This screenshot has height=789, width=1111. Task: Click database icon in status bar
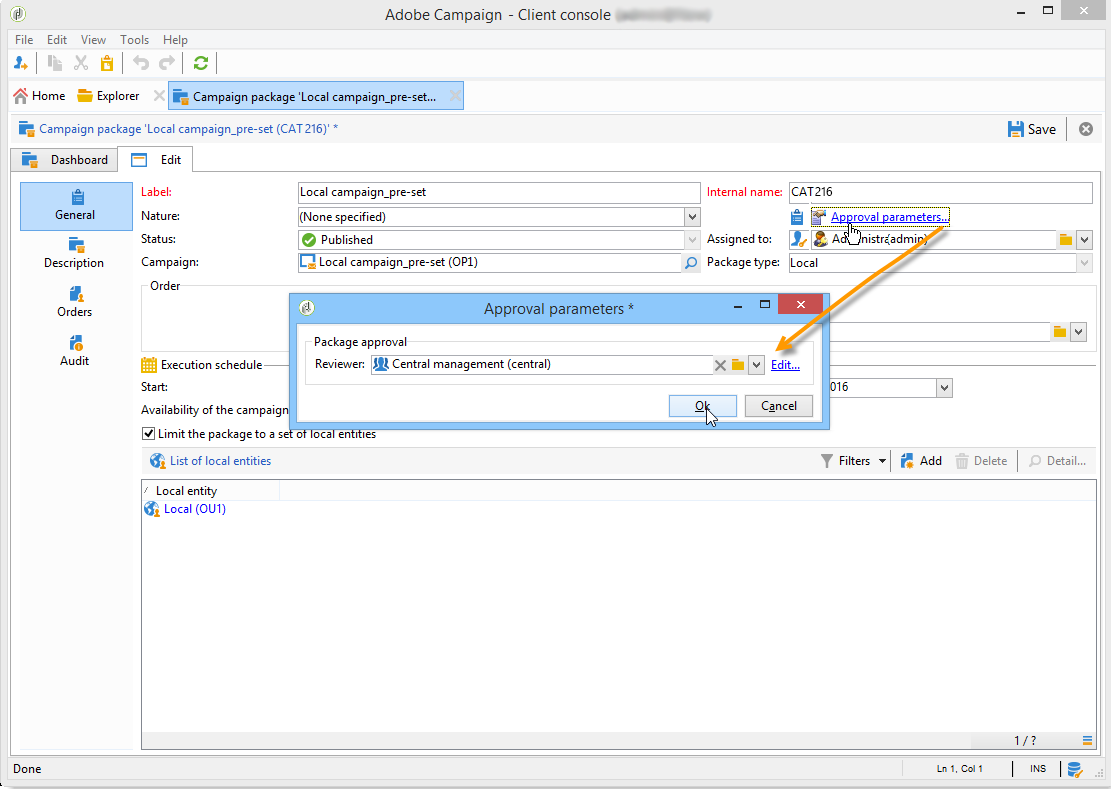(x=1075, y=769)
